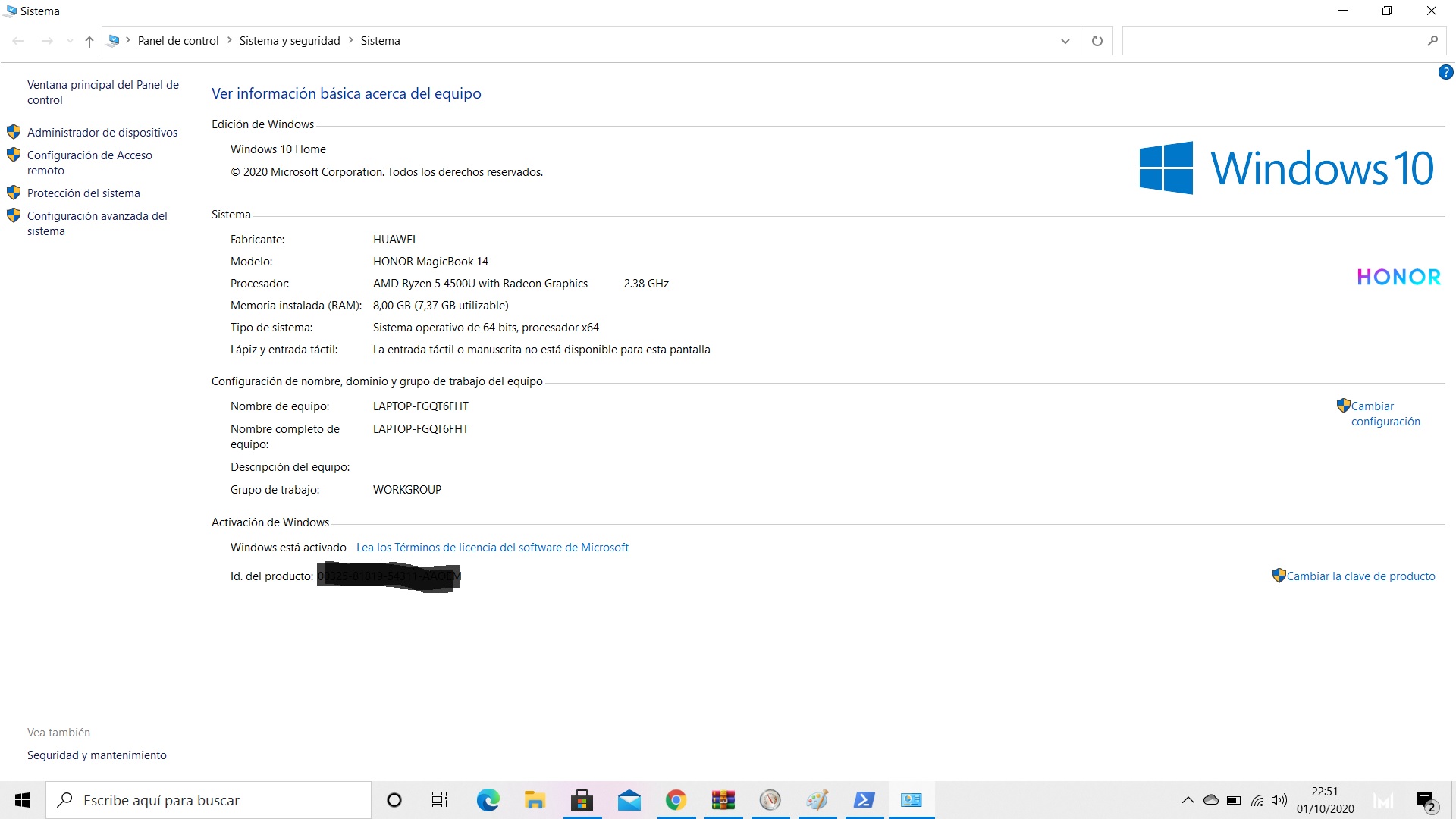Click the refresh button in address bar
Screen dimensions: 1456x819
coord(1097,41)
